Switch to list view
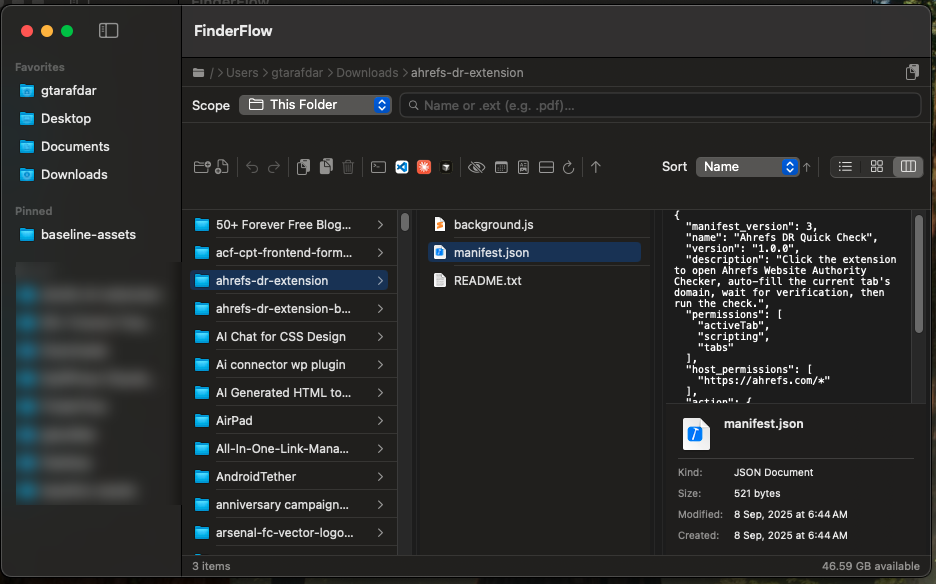The width and height of the screenshot is (936, 584). 845,167
